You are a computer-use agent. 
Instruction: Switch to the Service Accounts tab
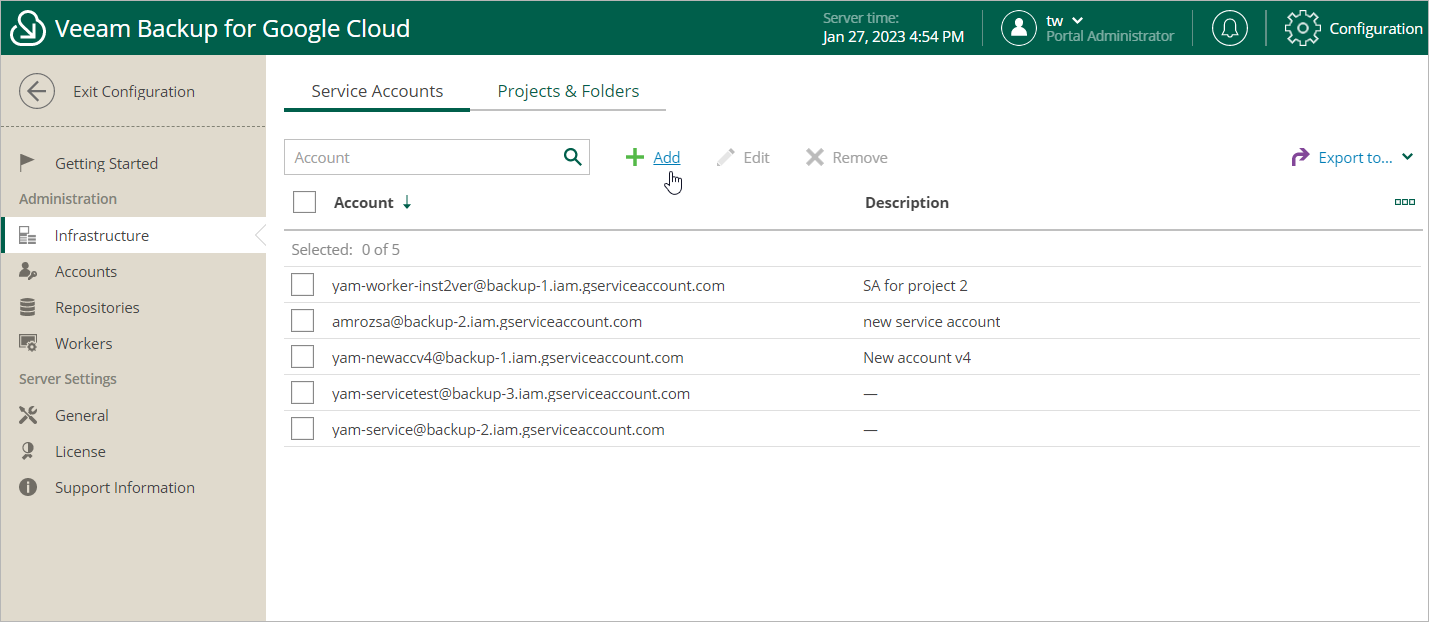[x=377, y=91]
